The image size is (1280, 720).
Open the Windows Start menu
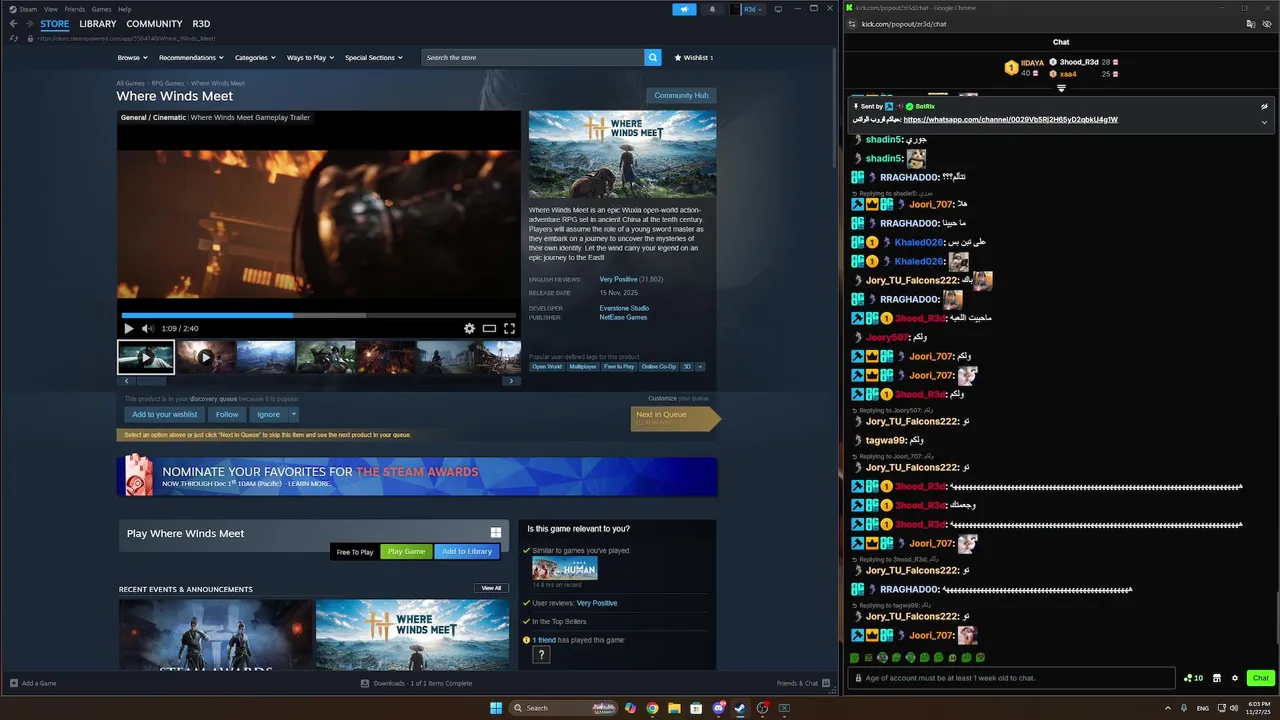click(x=496, y=708)
